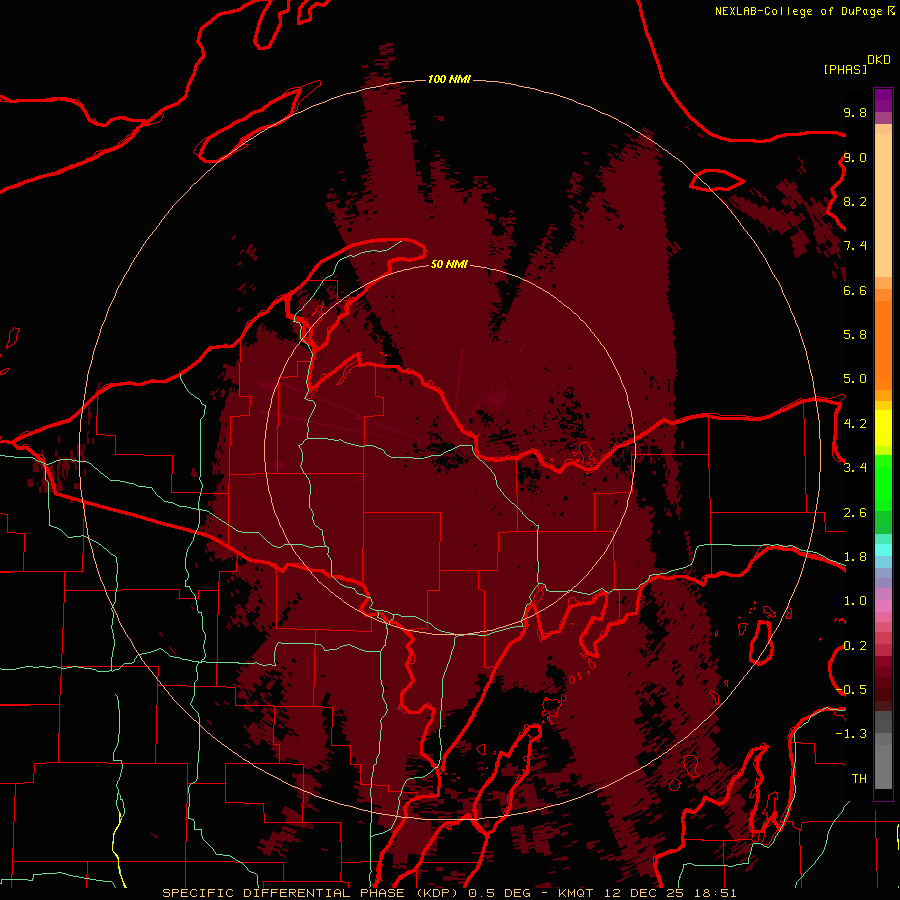Click the 5.8 legend value

(x=855, y=335)
